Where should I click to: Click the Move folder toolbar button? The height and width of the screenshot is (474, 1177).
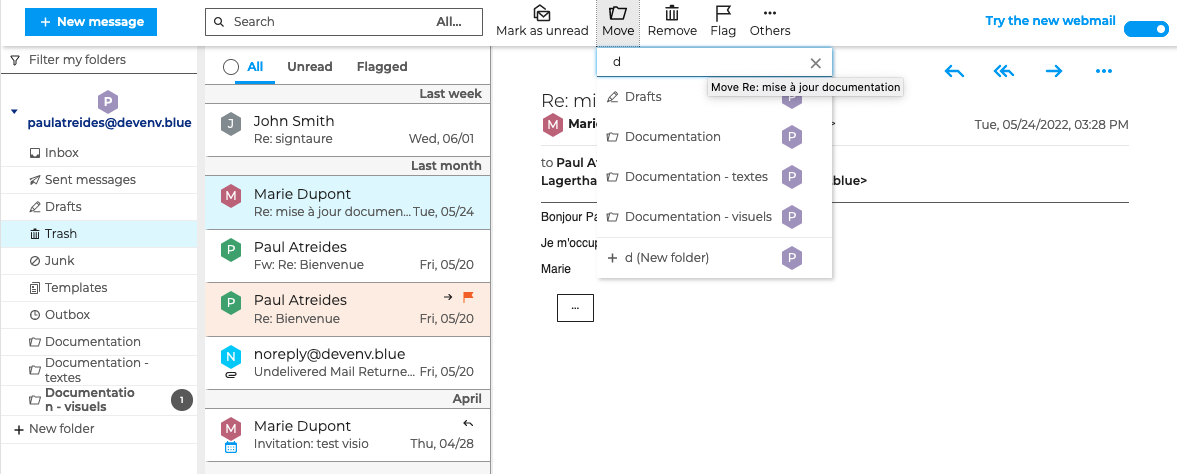pos(618,22)
